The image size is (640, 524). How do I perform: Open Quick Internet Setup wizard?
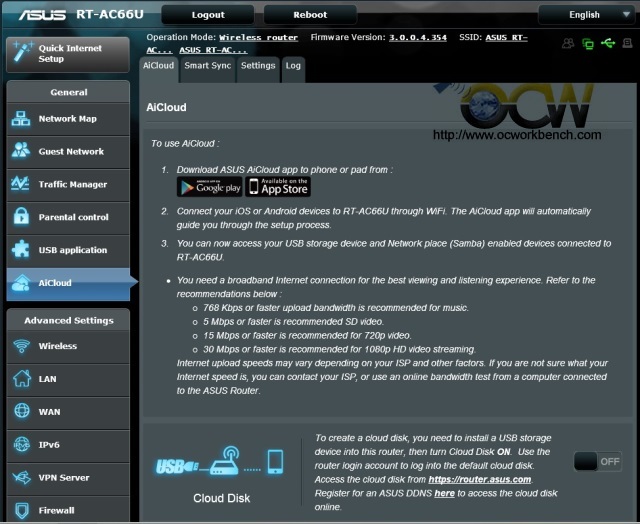tap(68, 54)
